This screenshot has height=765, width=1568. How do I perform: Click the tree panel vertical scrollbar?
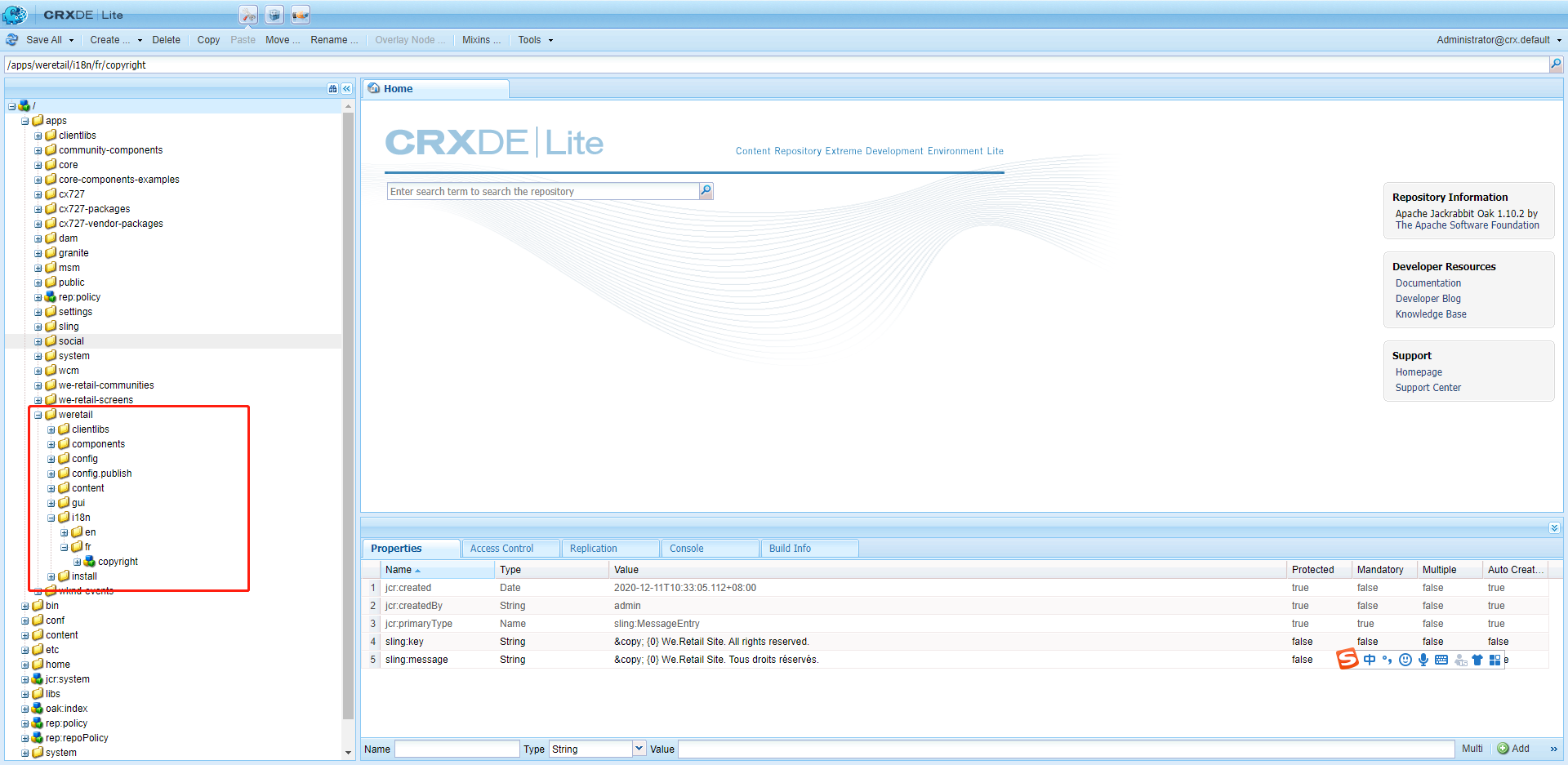pyautogui.click(x=348, y=415)
